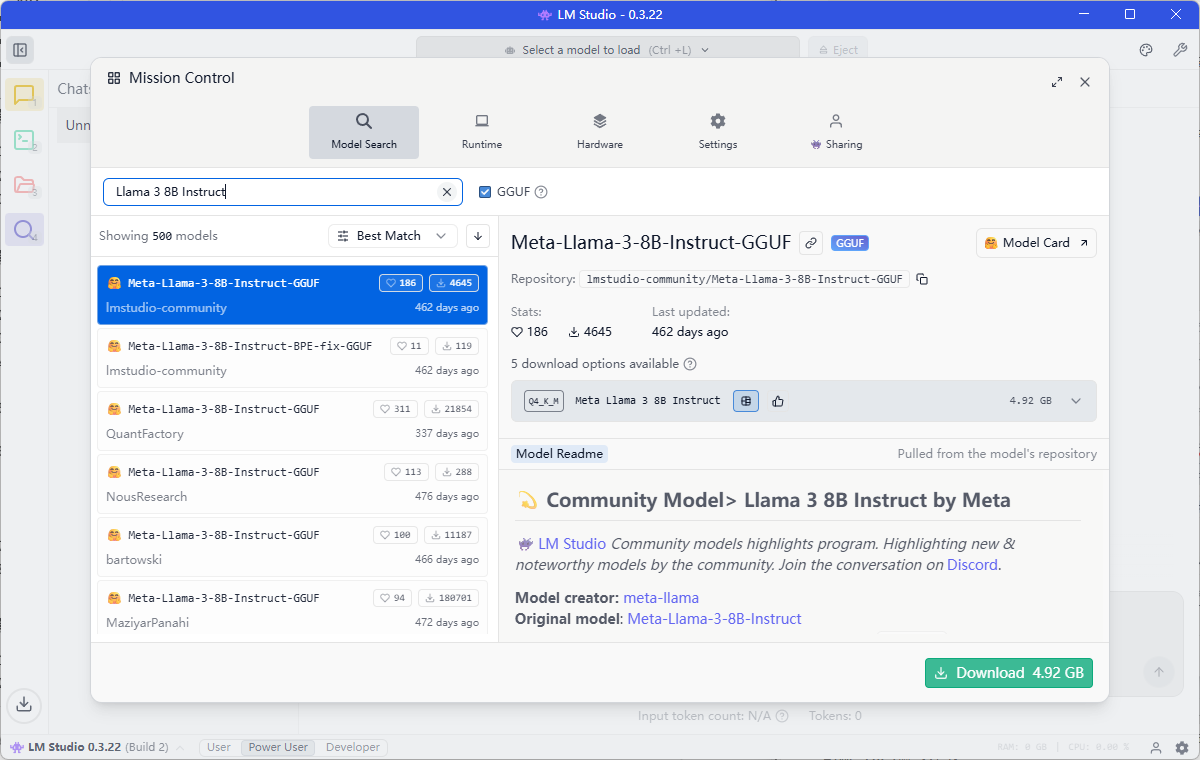
Task: Open user icon in status bar
Action: click(x=1156, y=747)
